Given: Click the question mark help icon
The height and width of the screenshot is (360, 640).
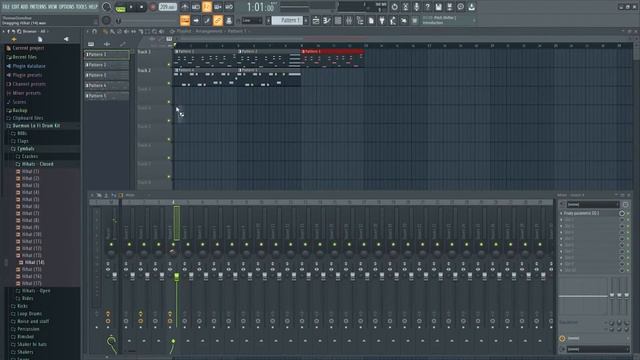Looking at the screenshot, I should 427,7.
